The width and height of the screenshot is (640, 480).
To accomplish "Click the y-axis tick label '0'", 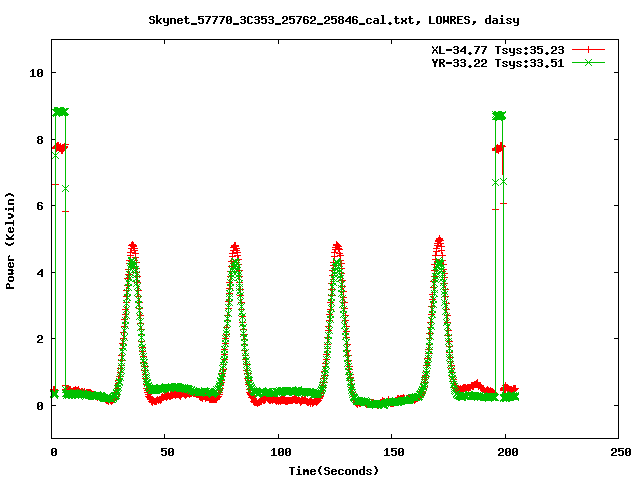I will [x=40, y=406].
